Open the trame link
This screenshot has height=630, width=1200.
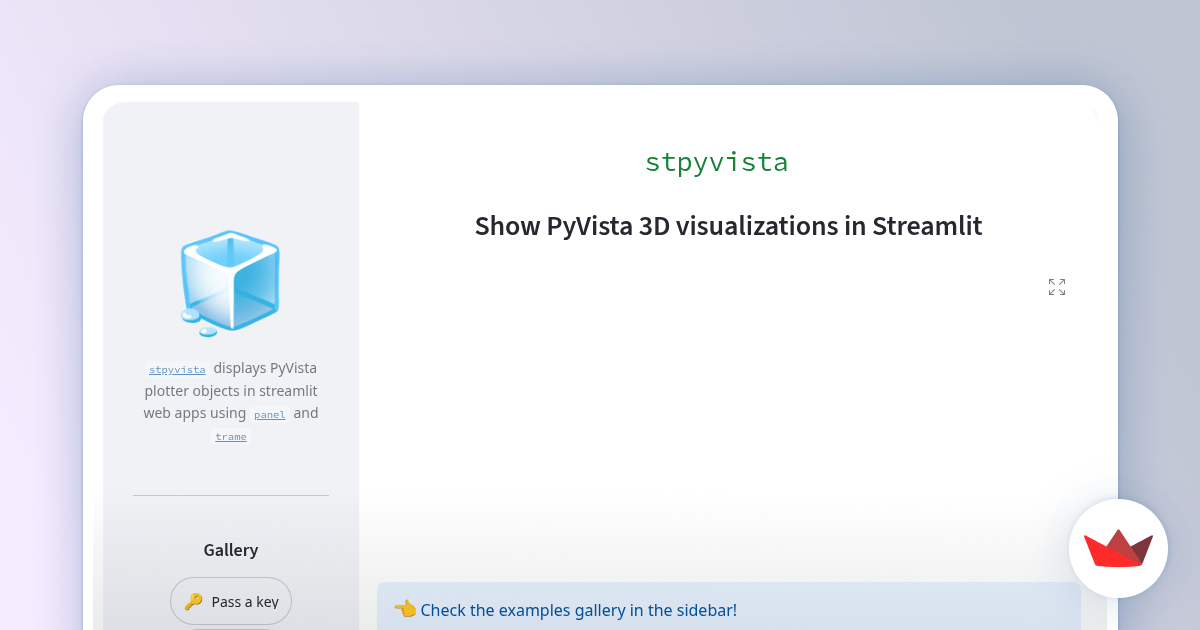230,436
